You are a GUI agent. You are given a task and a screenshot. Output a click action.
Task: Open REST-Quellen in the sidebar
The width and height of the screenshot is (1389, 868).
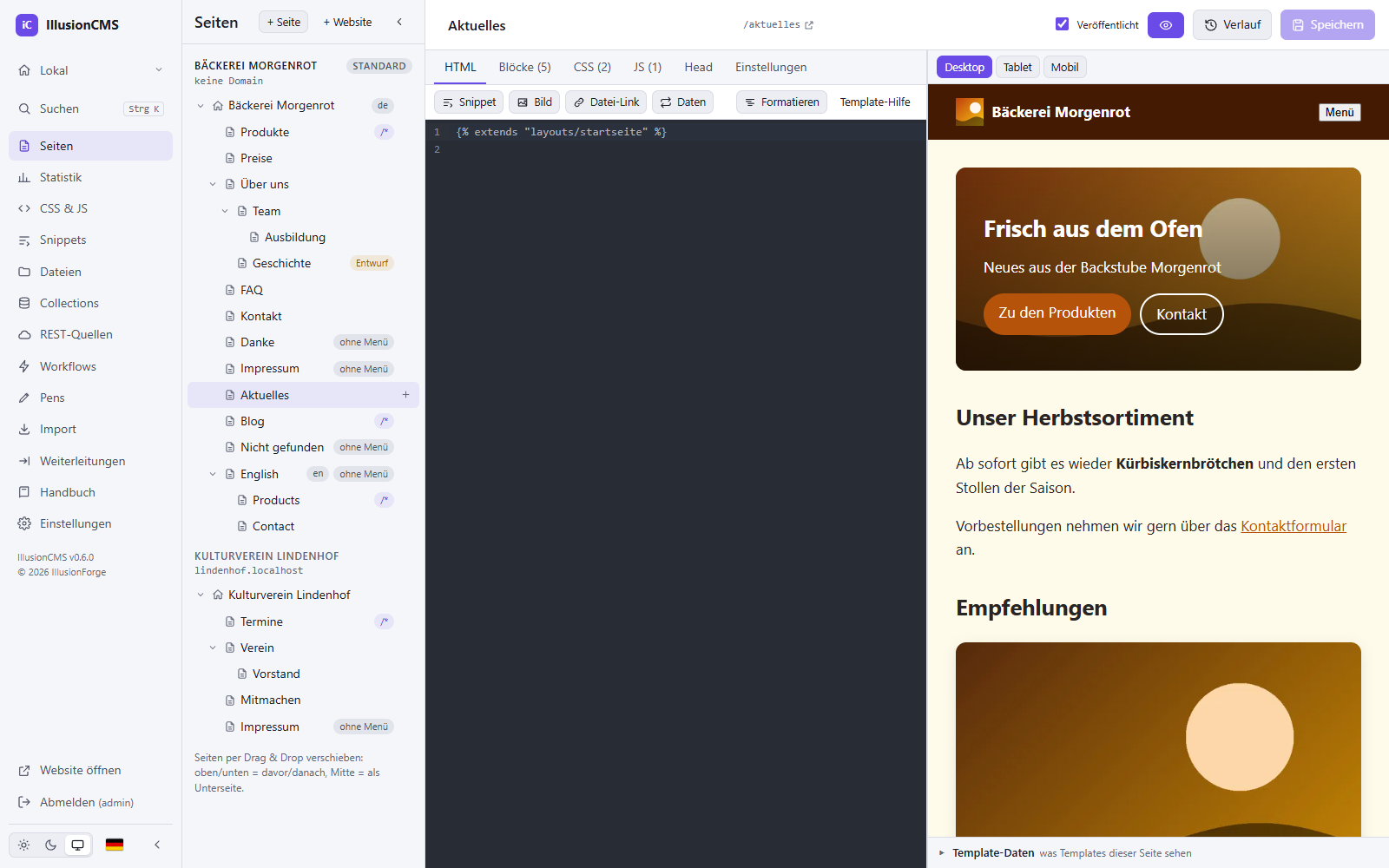[90, 334]
